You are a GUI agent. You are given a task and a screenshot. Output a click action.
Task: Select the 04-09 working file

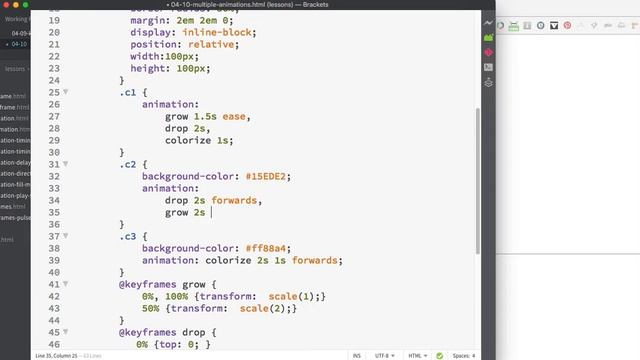[20, 33]
